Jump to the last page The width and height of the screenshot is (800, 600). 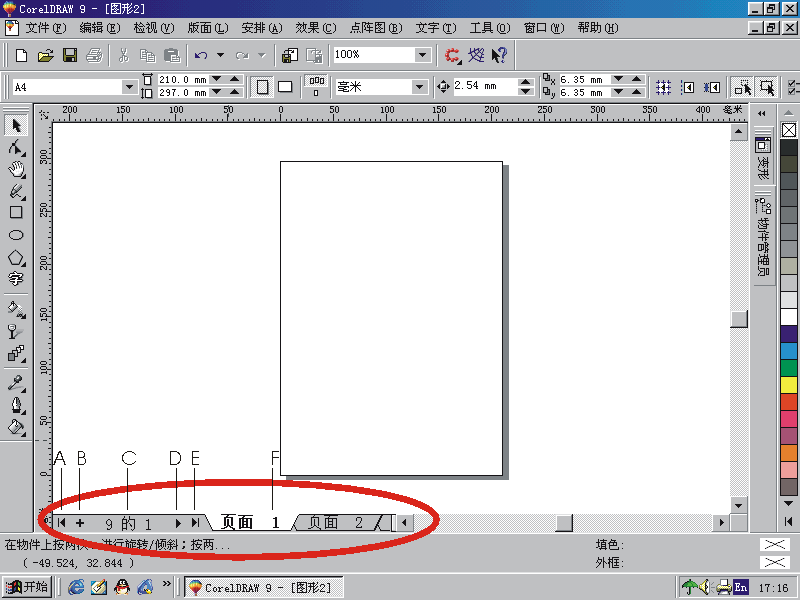click(195, 522)
